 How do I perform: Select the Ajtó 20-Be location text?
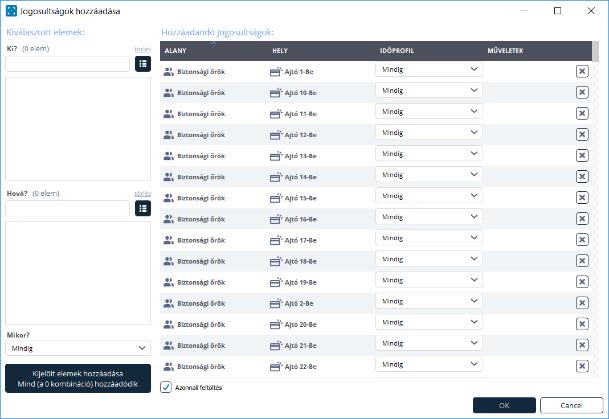pyautogui.click(x=301, y=325)
